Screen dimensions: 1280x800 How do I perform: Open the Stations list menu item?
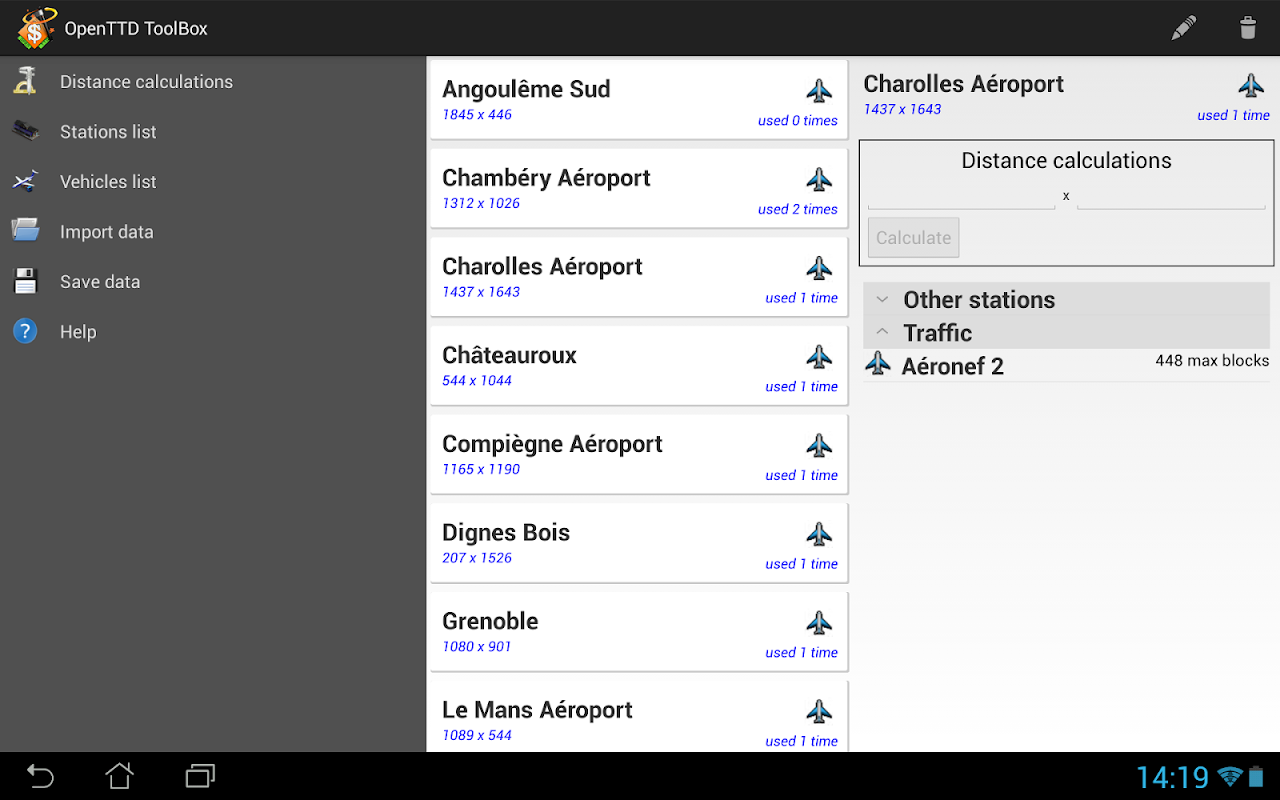(108, 132)
